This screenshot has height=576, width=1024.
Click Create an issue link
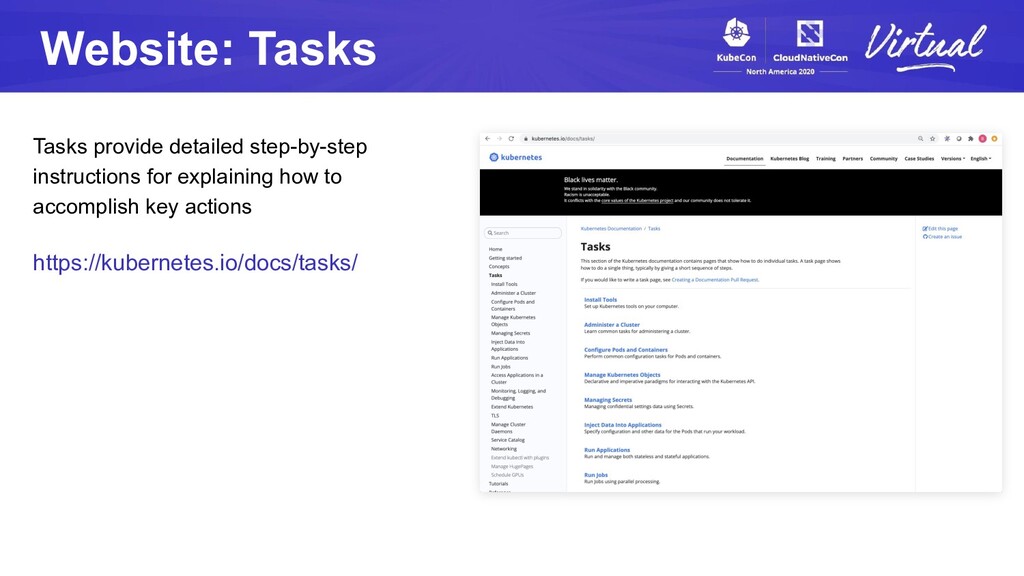point(942,237)
